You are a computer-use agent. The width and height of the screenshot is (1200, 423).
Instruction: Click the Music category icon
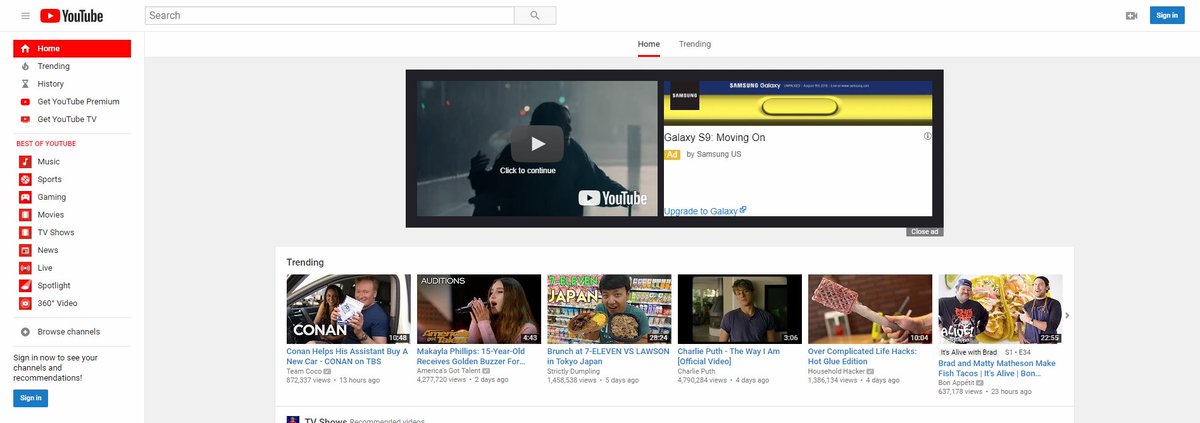tap(25, 162)
